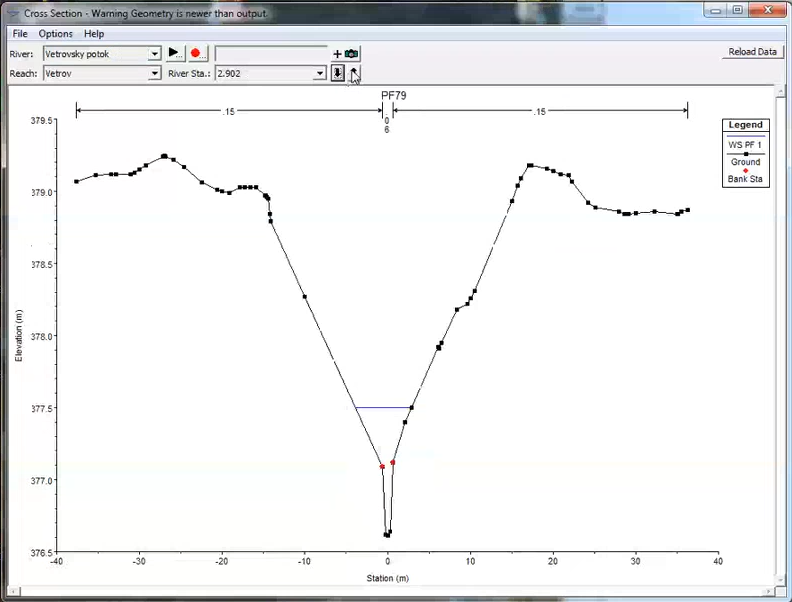
Task: Open the Help menu
Action: pos(93,34)
